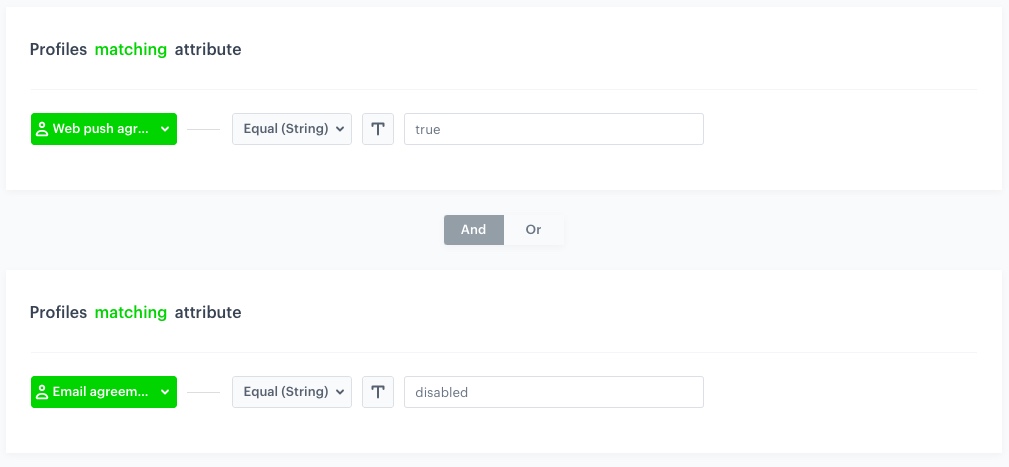Click the chevron on the Email agreement attribute button

click(x=165, y=392)
